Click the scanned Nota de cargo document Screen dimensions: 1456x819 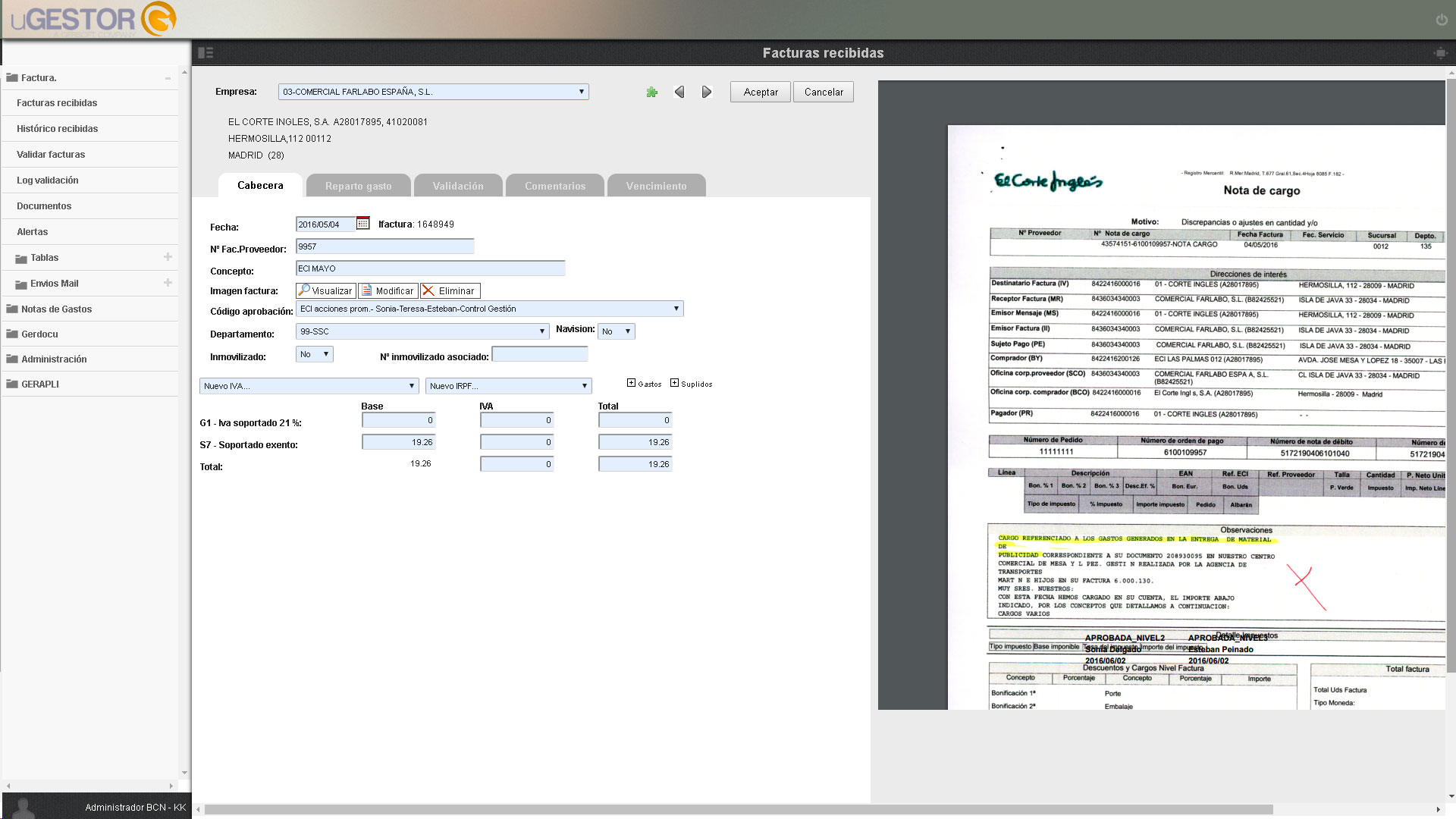(x=1197, y=417)
